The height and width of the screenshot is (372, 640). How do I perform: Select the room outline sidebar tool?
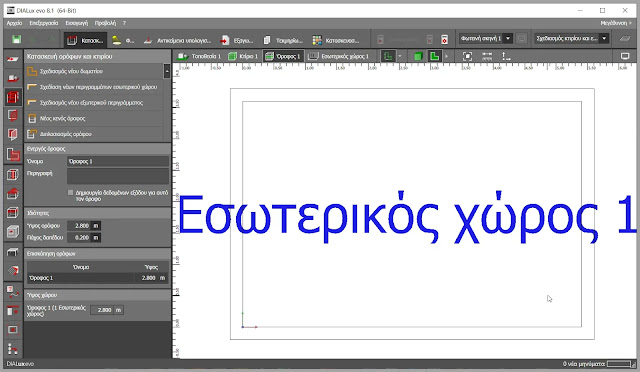pos(13,154)
